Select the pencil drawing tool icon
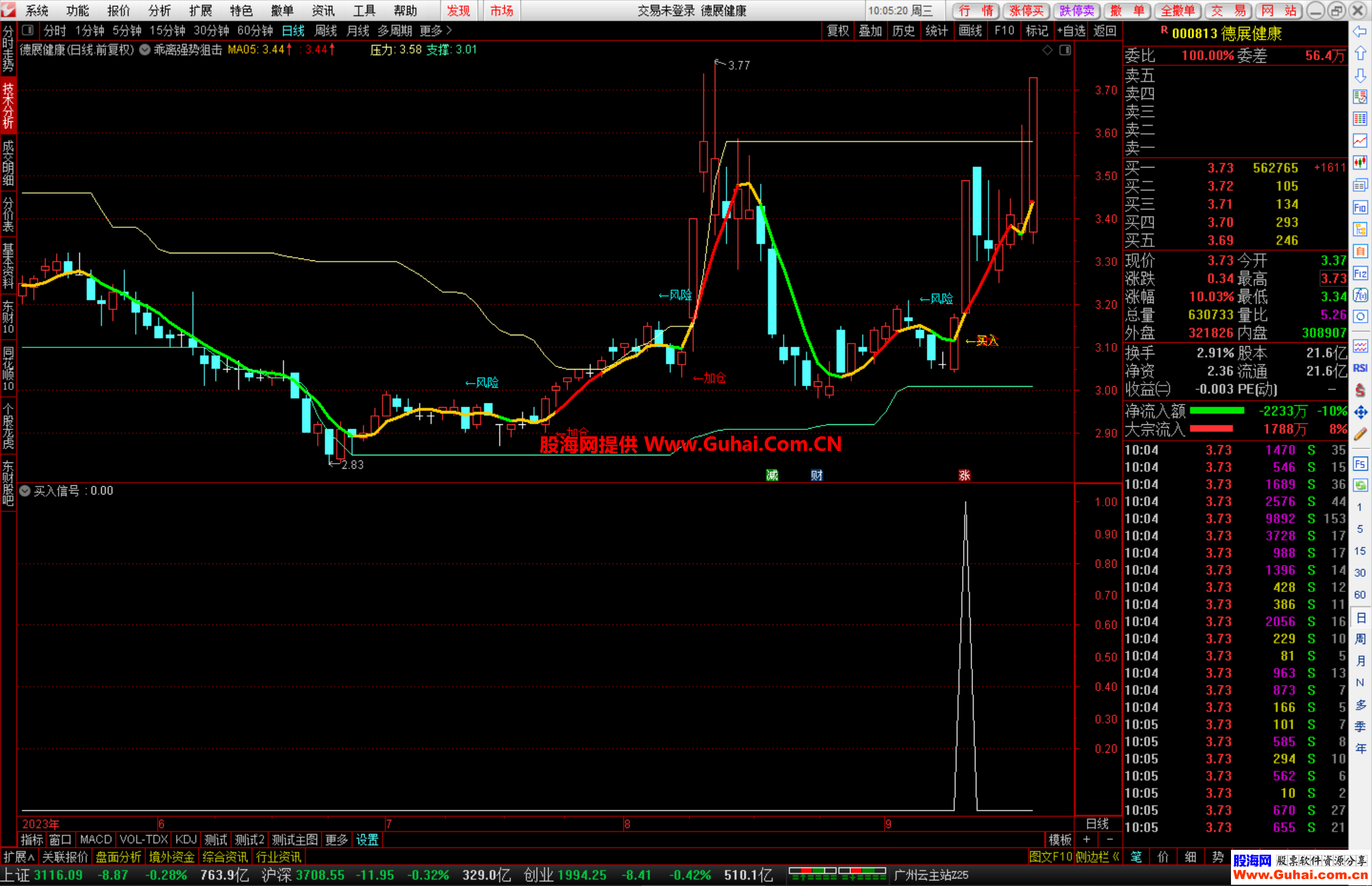Image resolution: width=1372 pixels, height=886 pixels. pos(1360,434)
